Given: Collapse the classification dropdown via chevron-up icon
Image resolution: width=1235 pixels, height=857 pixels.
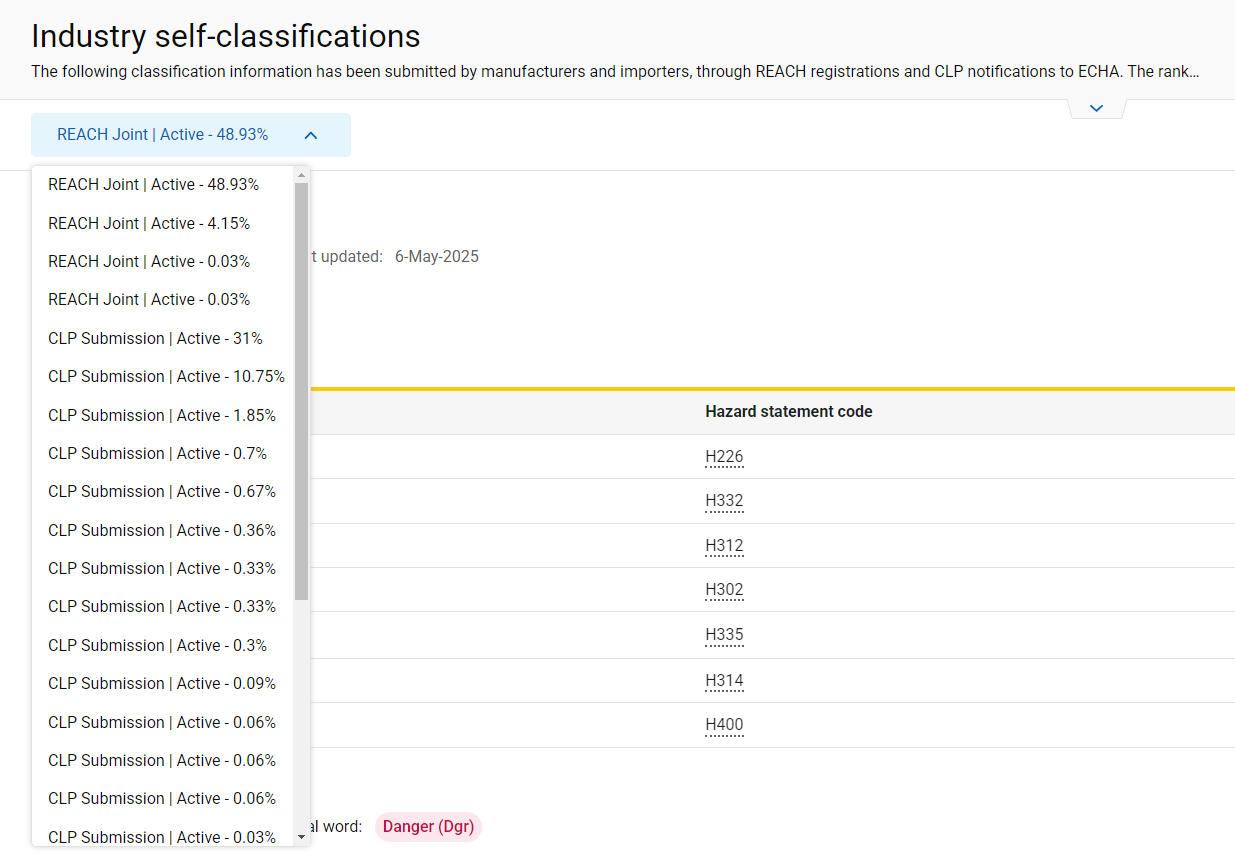Looking at the screenshot, I should pos(310,135).
